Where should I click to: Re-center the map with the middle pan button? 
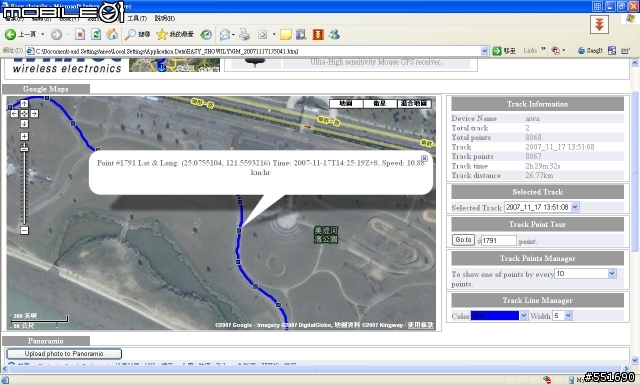[x=24, y=113]
